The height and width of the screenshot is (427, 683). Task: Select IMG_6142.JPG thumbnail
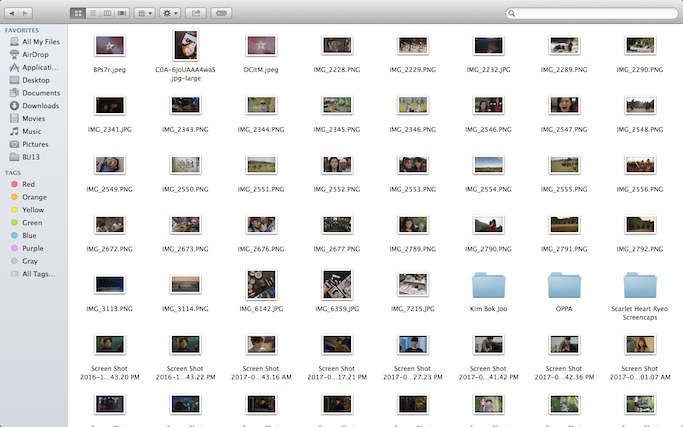(261, 285)
